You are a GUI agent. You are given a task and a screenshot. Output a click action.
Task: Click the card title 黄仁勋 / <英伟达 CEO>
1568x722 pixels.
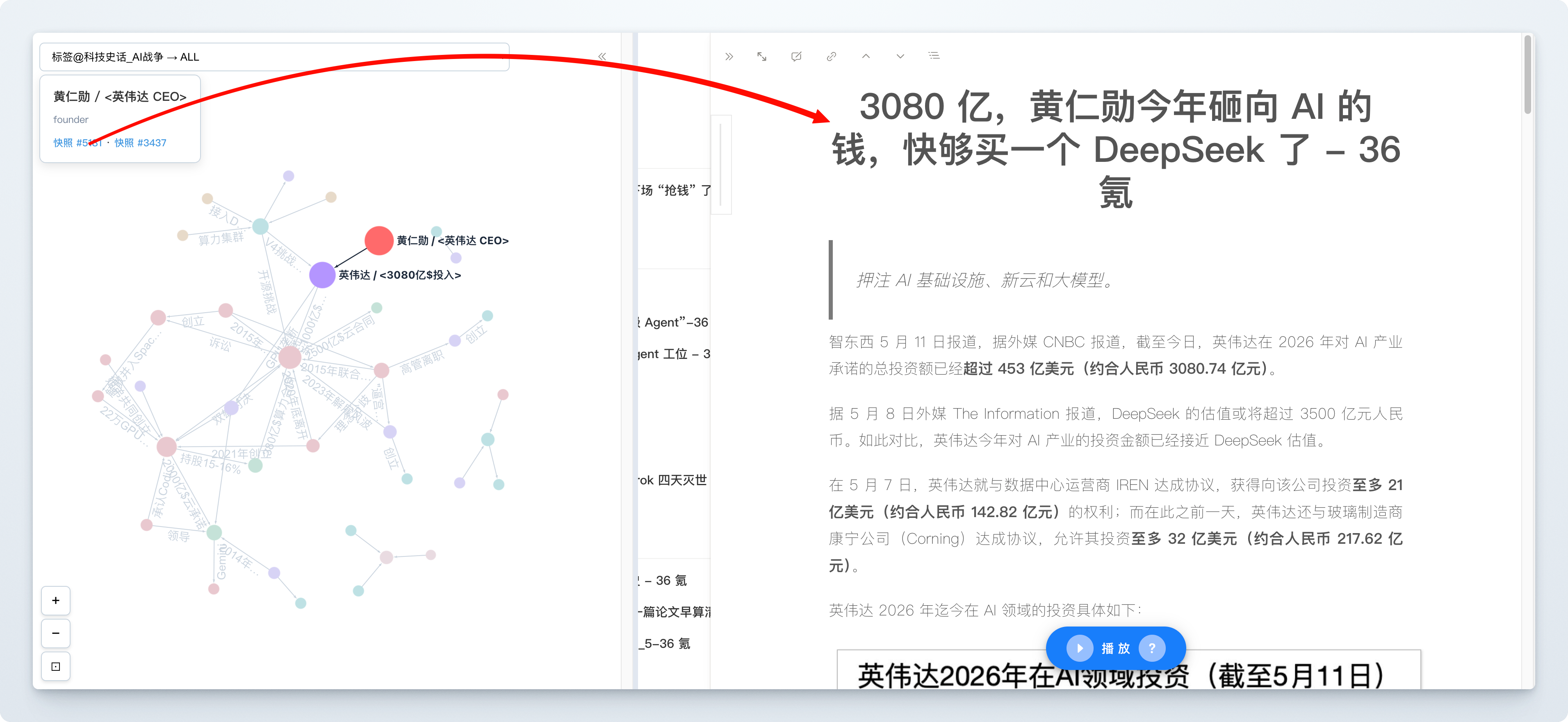click(x=120, y=97)
